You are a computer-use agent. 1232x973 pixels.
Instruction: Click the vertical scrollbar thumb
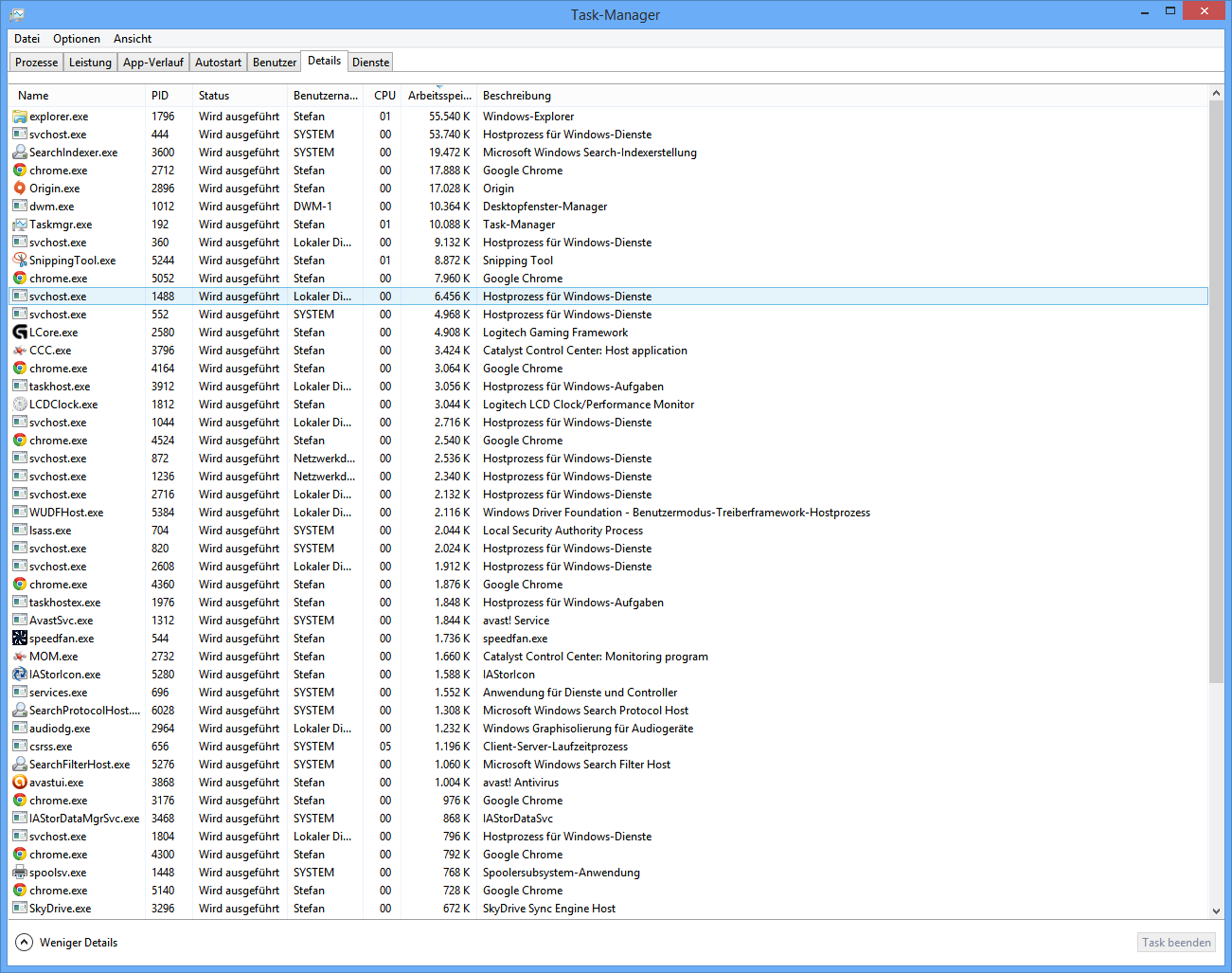pos(1217,392)
